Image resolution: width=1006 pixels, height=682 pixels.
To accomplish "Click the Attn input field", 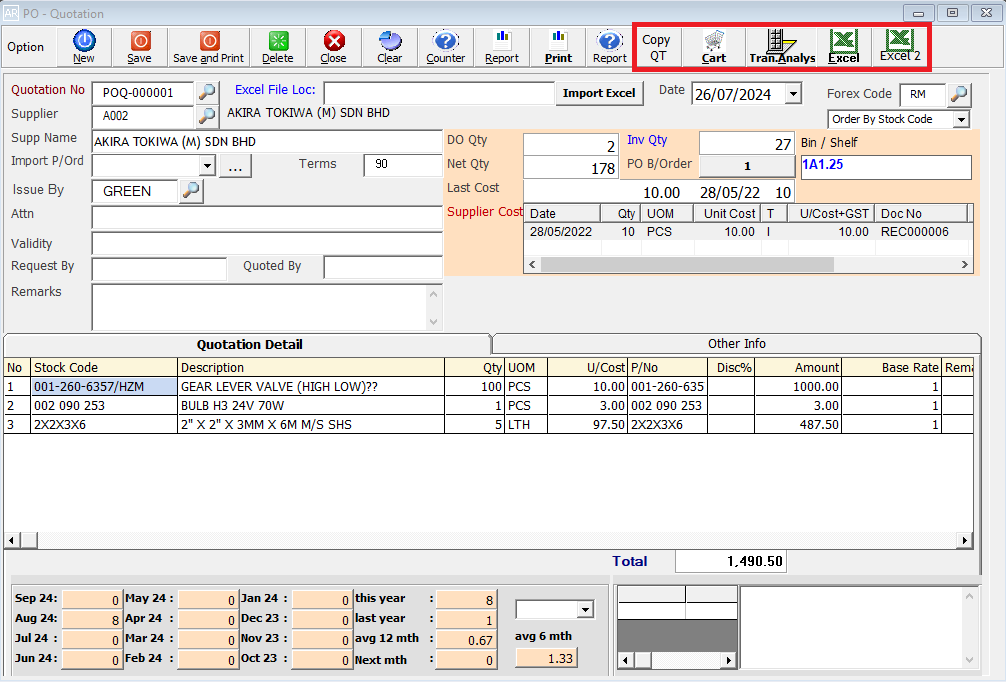I will pyautogui.click(x=267, y=218).
